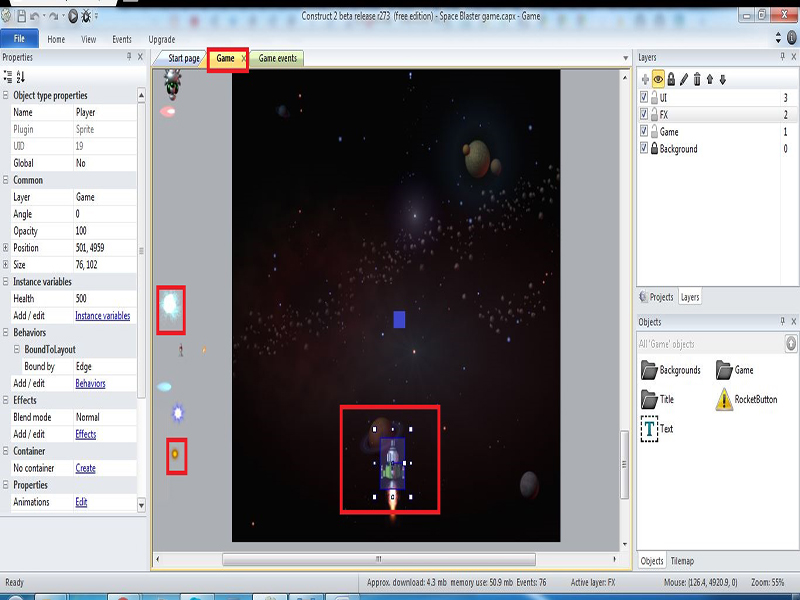
Task: Undo the last action
Action: point(34,16)
